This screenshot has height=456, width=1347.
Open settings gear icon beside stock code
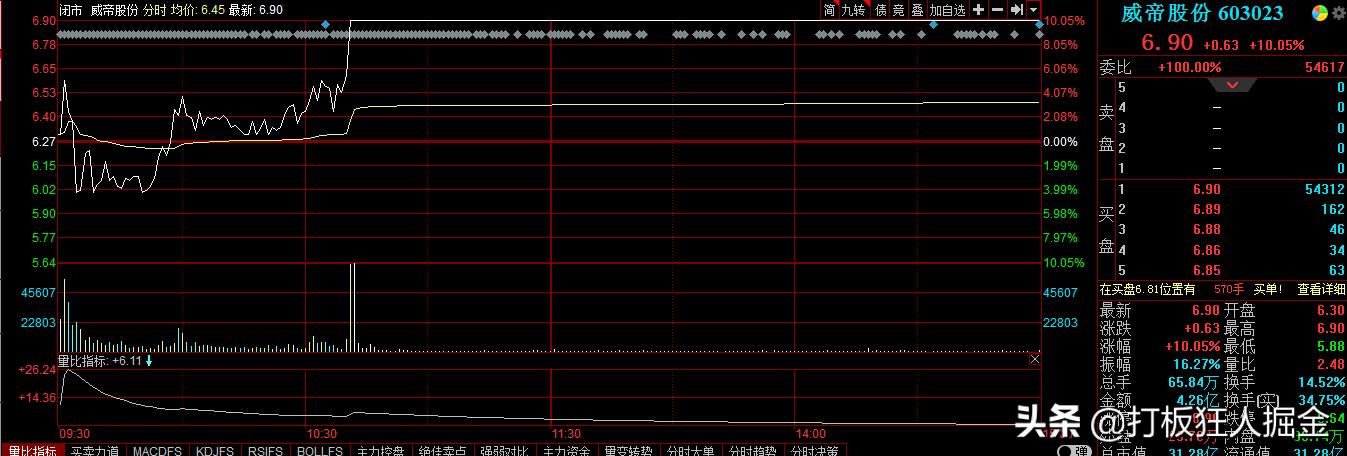1337,13
